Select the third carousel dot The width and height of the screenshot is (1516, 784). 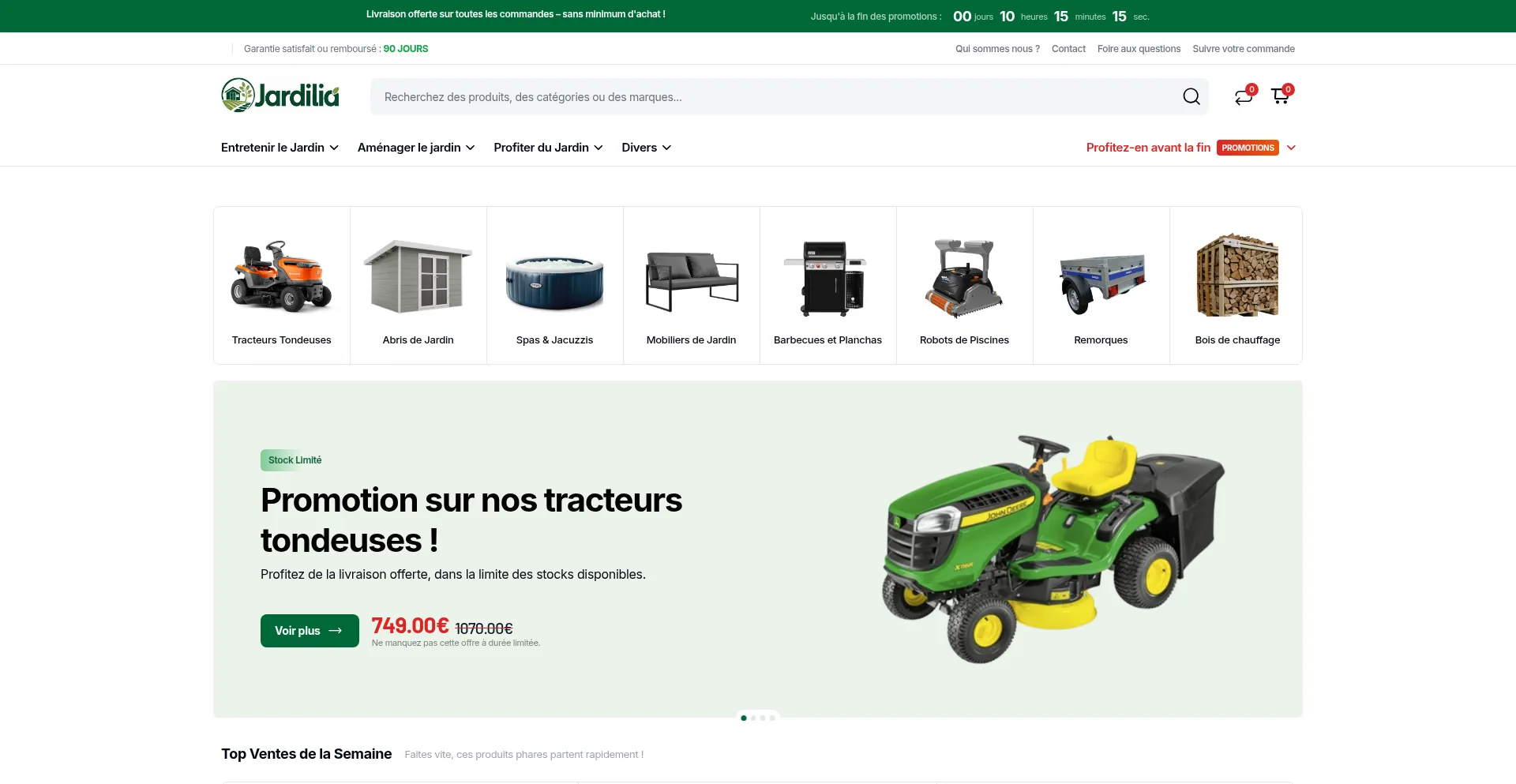tap(763, 718)
